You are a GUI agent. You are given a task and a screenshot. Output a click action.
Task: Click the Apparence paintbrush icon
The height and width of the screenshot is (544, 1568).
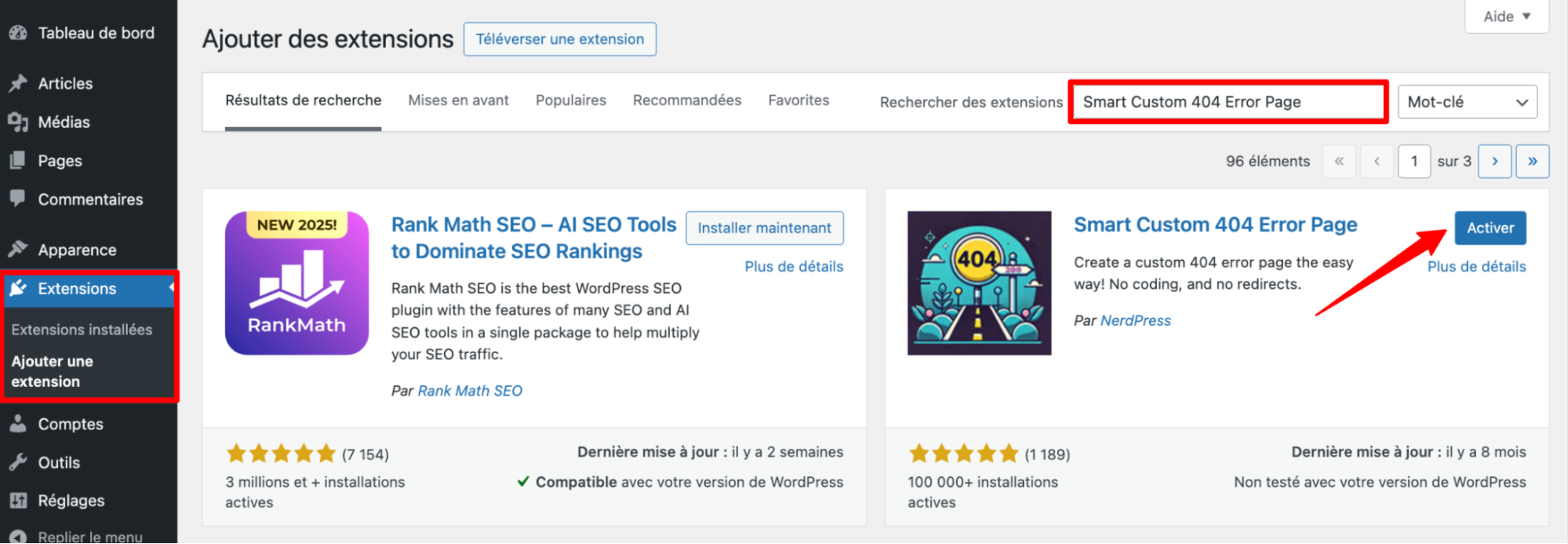coord(18,250)
